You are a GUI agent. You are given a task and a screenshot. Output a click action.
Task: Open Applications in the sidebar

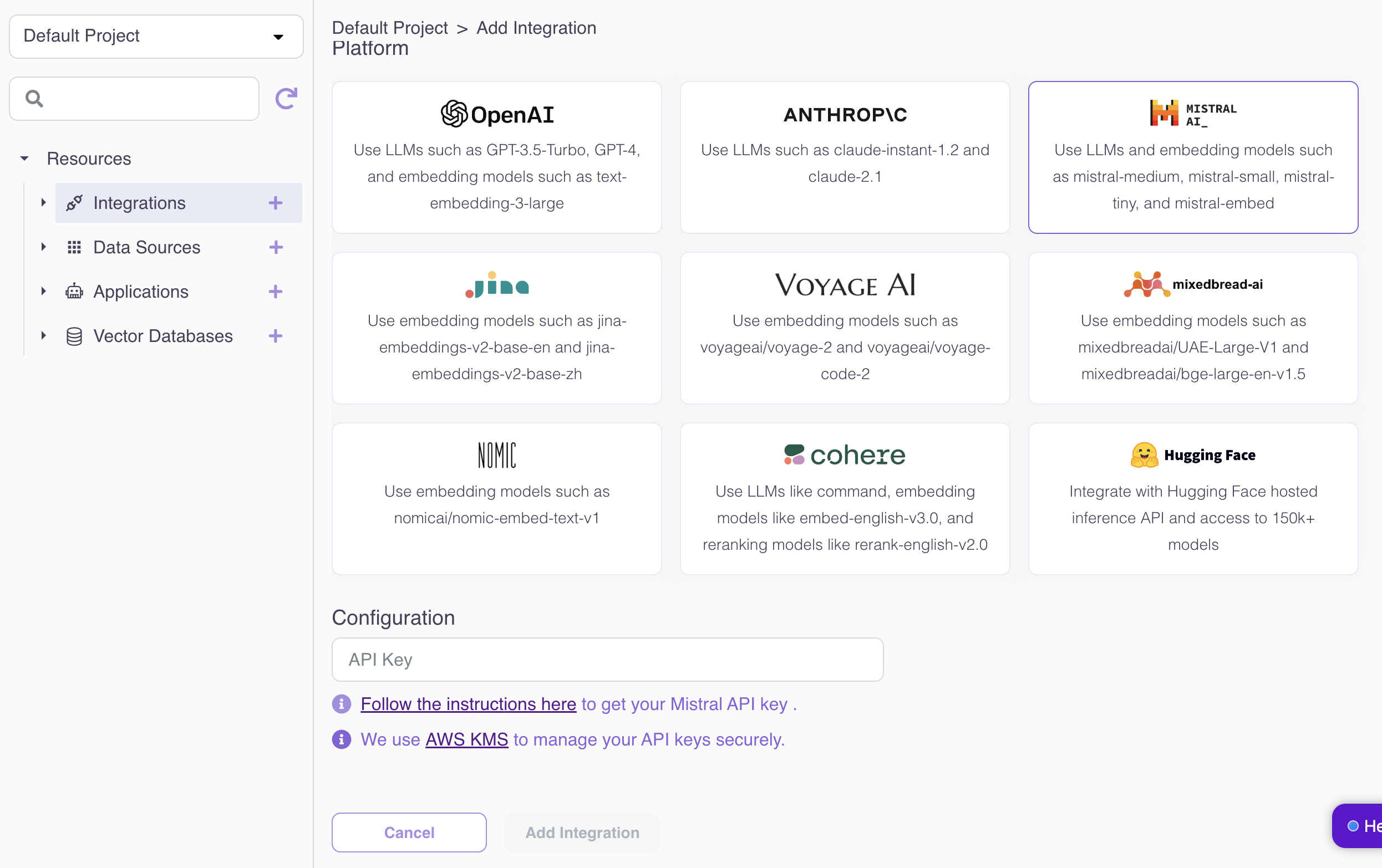(141, 292)
